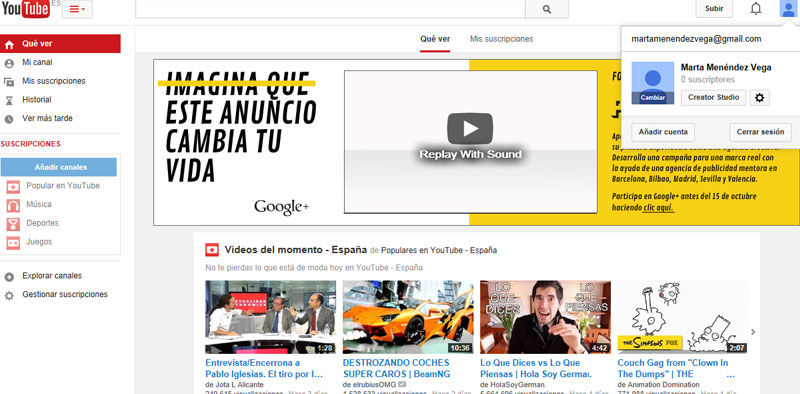Click into the search input field
This screenshot has height=394, width=800.
(x=330, y=9)
